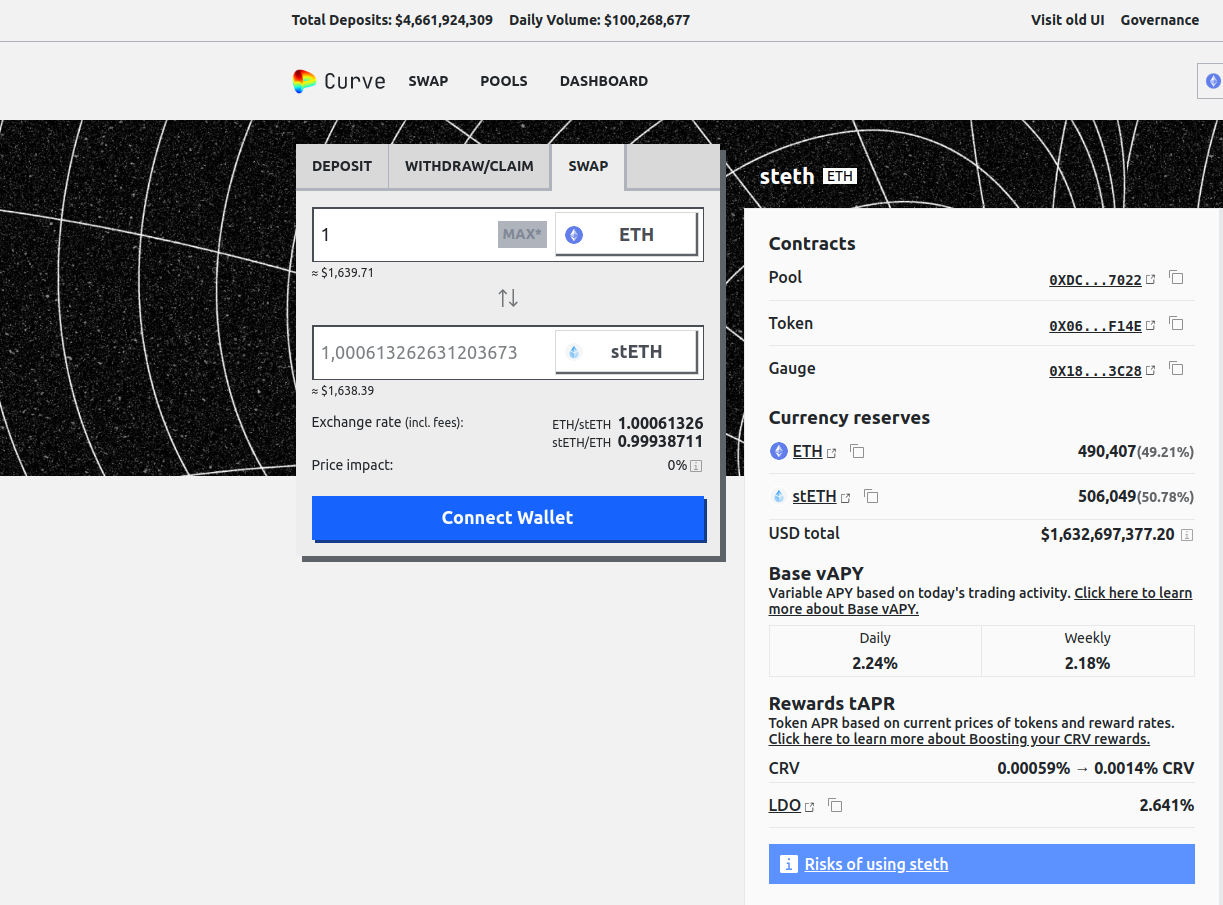The width and height of the screenshot is (1223, 905).
Task: Open price impact info icon
Action: (696, 466)
